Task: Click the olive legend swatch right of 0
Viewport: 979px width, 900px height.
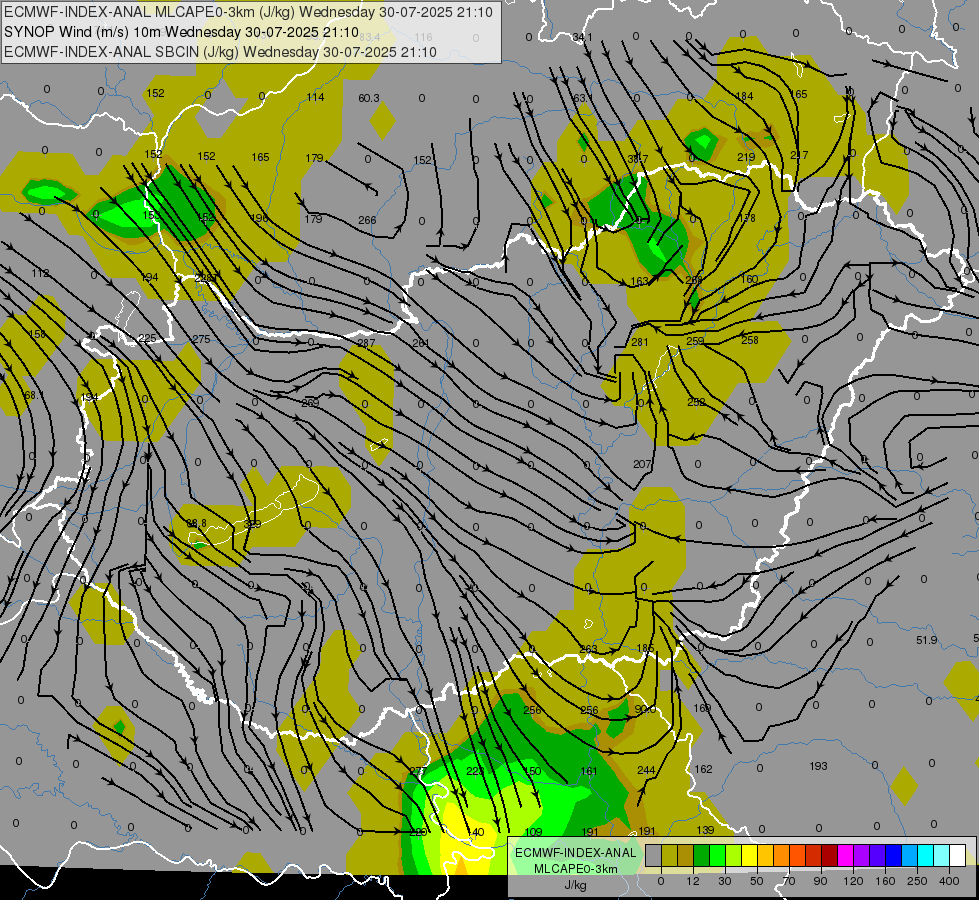Action: click(669, 855)
